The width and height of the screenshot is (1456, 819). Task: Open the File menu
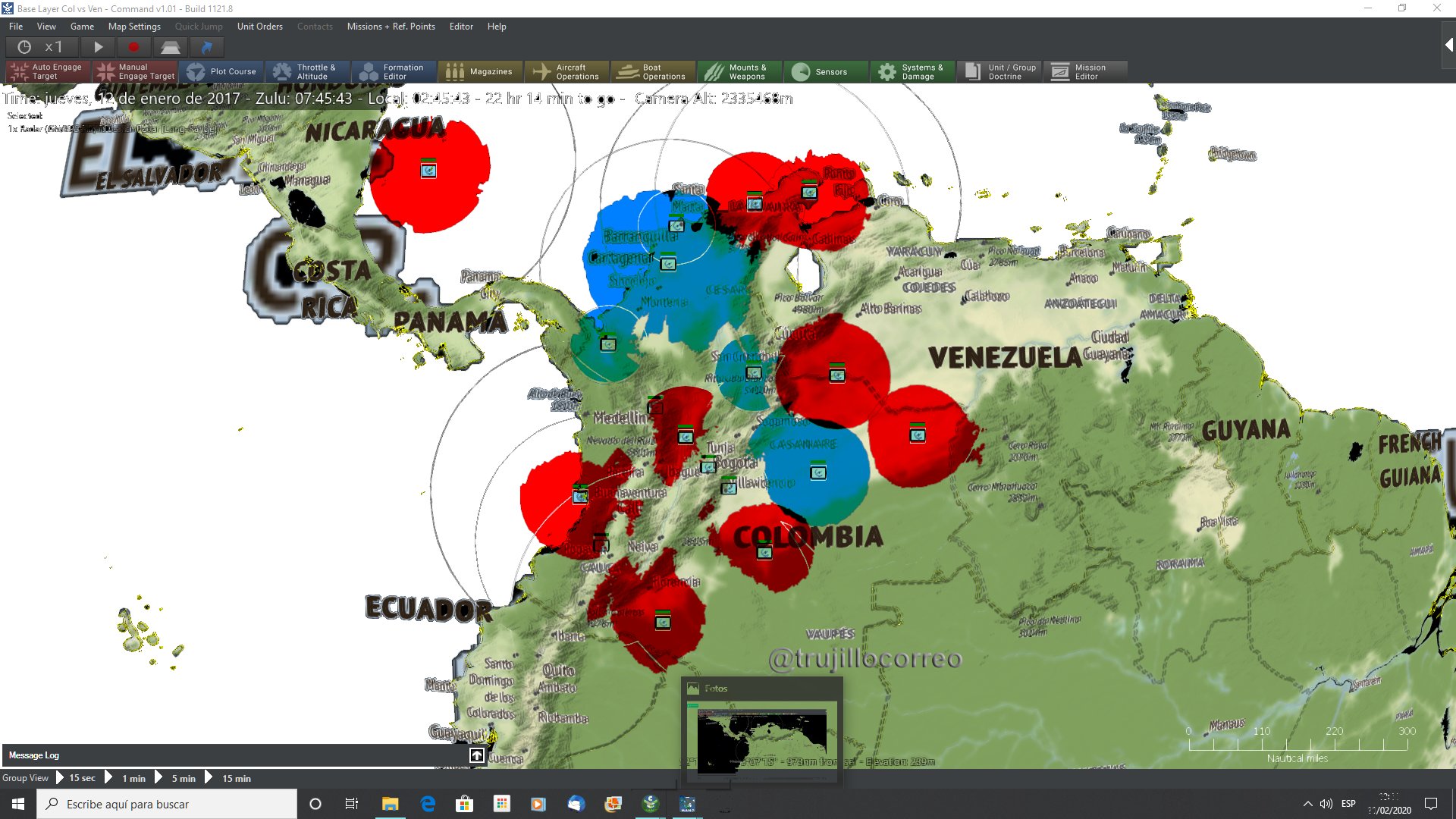[16, 26]
